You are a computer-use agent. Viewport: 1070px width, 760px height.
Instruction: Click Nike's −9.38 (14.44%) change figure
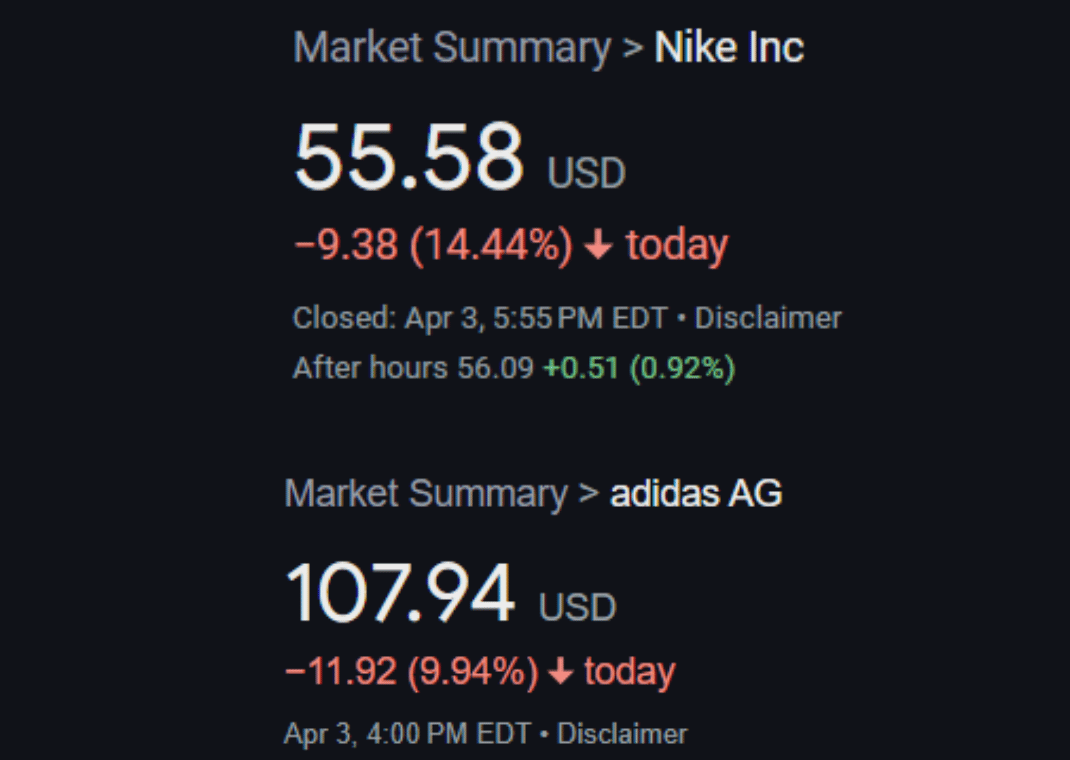click(433, 245)
